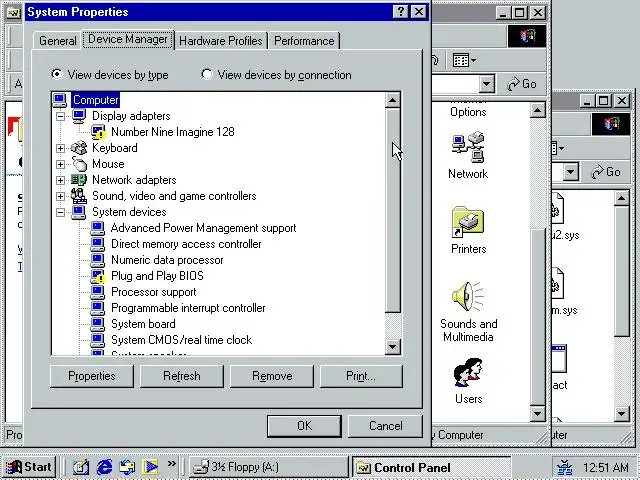Select the Number Nine Imagine 128 warning icon
The image size is (640, 480).
pyautogui.click(x=98, y=132)
